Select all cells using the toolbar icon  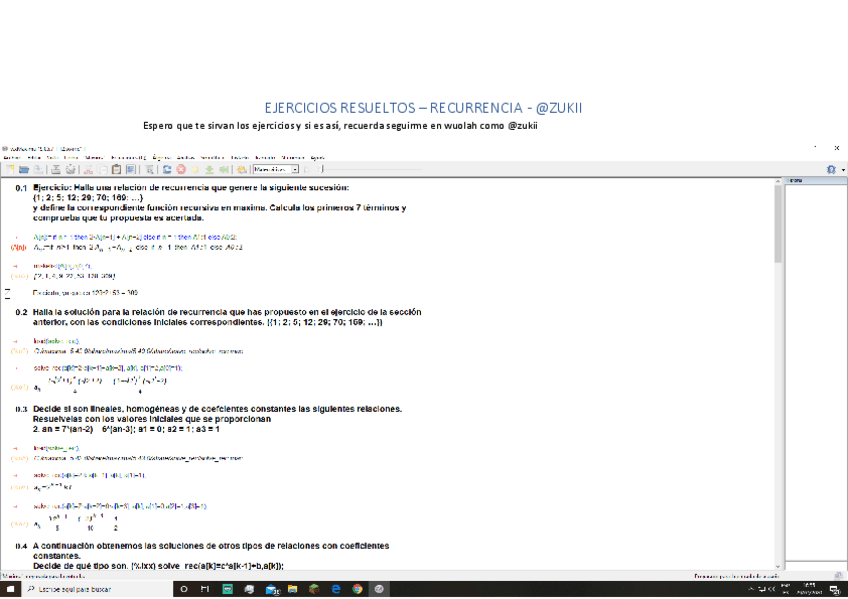pyautogui.click(x=130, y=169)
